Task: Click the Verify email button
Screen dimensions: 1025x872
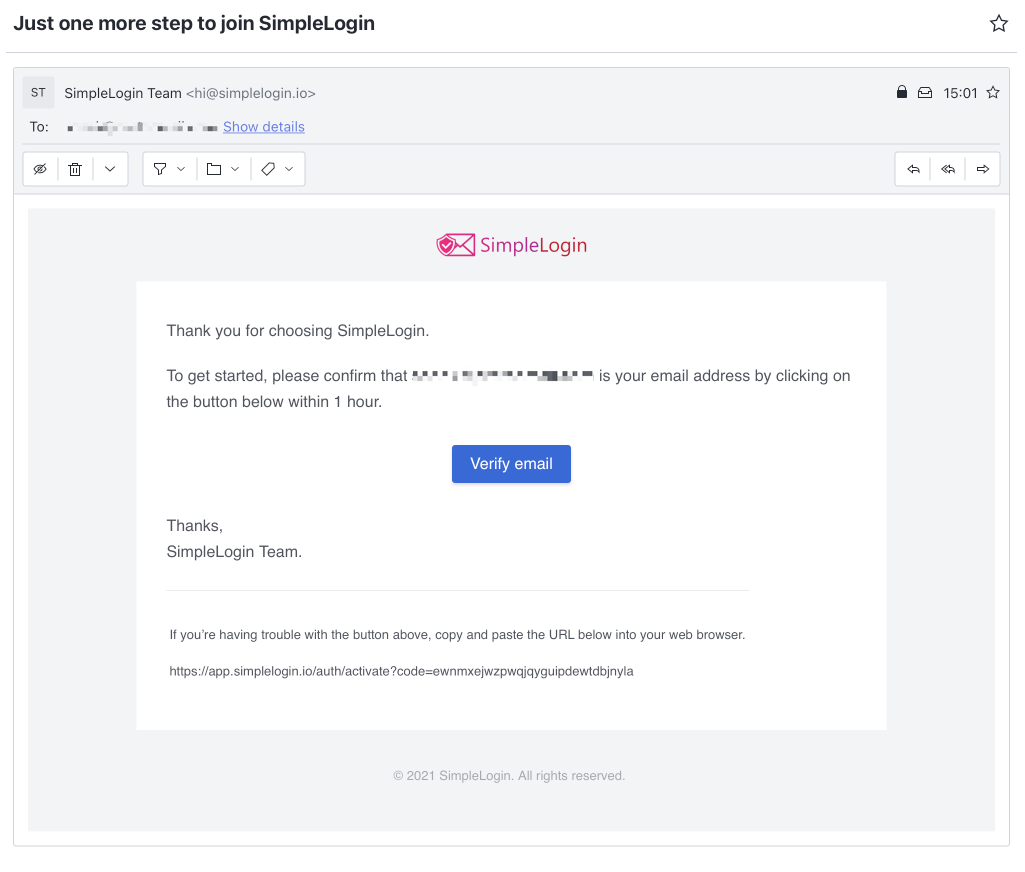Action: (x=511, y=464)
